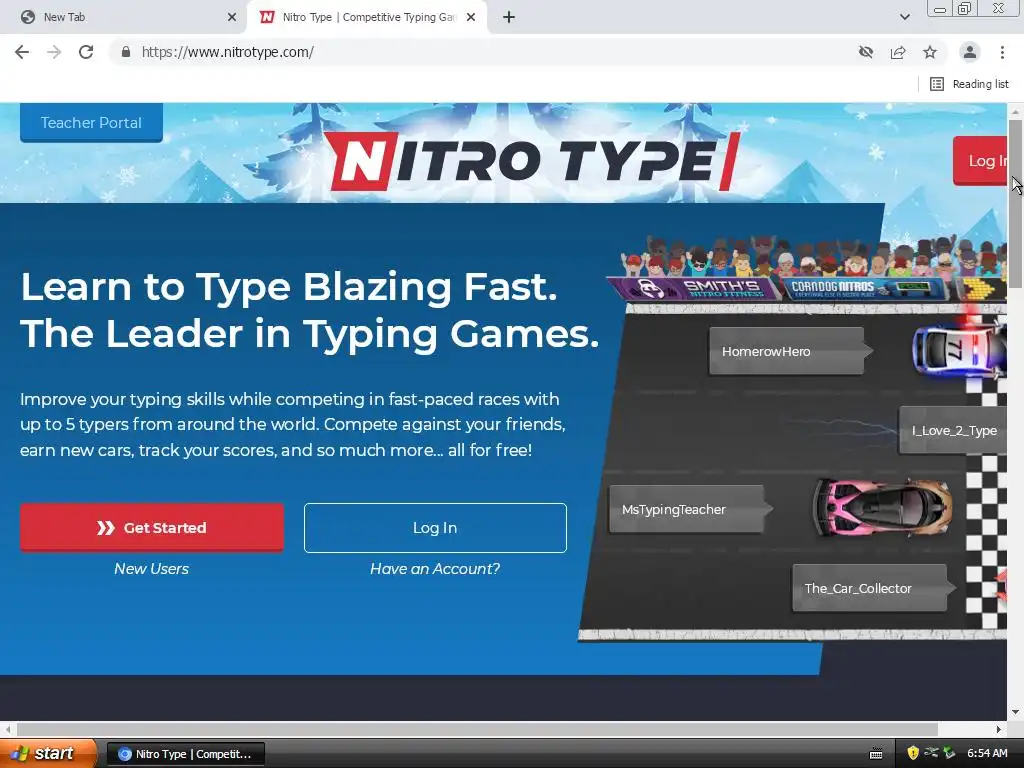The height and width of the screenshot is (768, 1024).
Task: Click the outlined Log In button
Action: (435, 528)
